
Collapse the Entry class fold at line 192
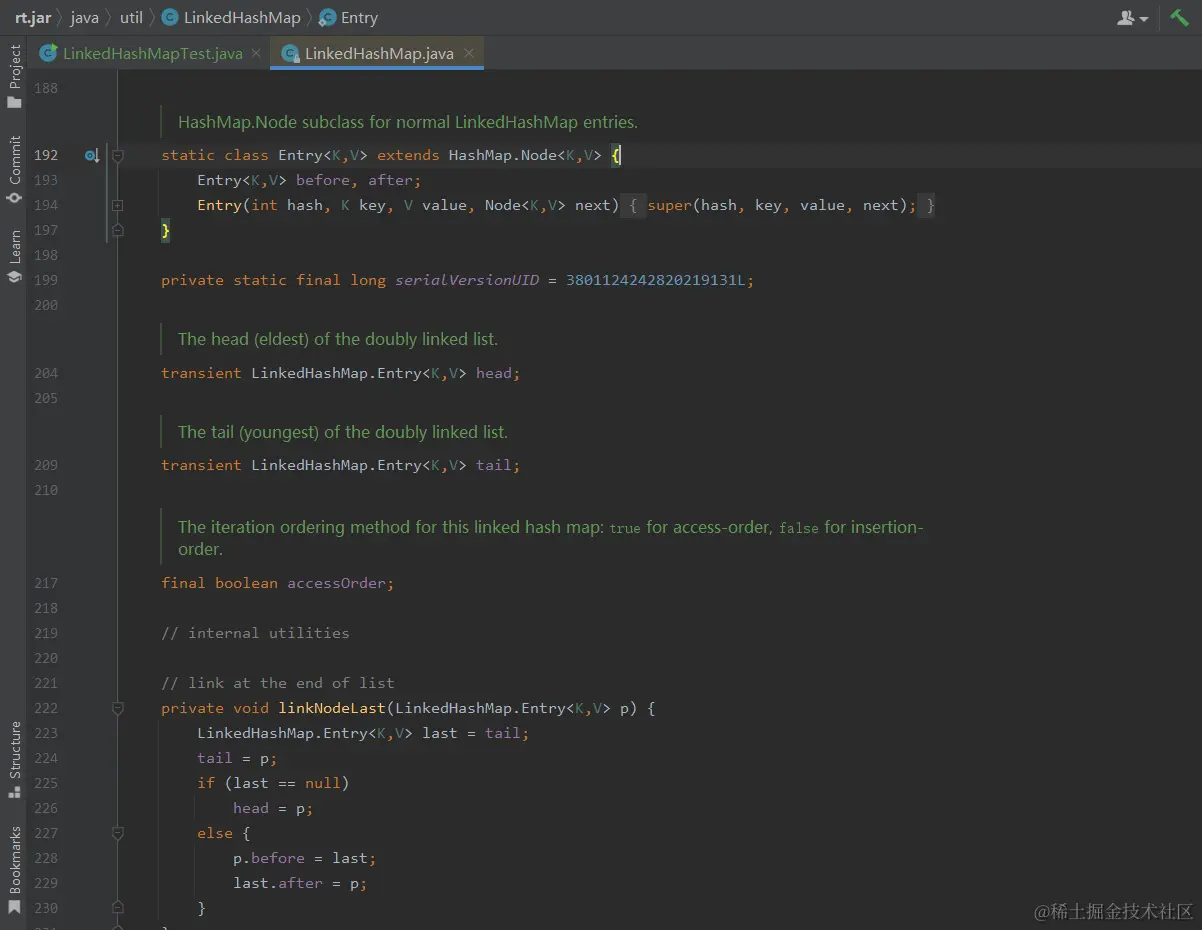point(117,156)
